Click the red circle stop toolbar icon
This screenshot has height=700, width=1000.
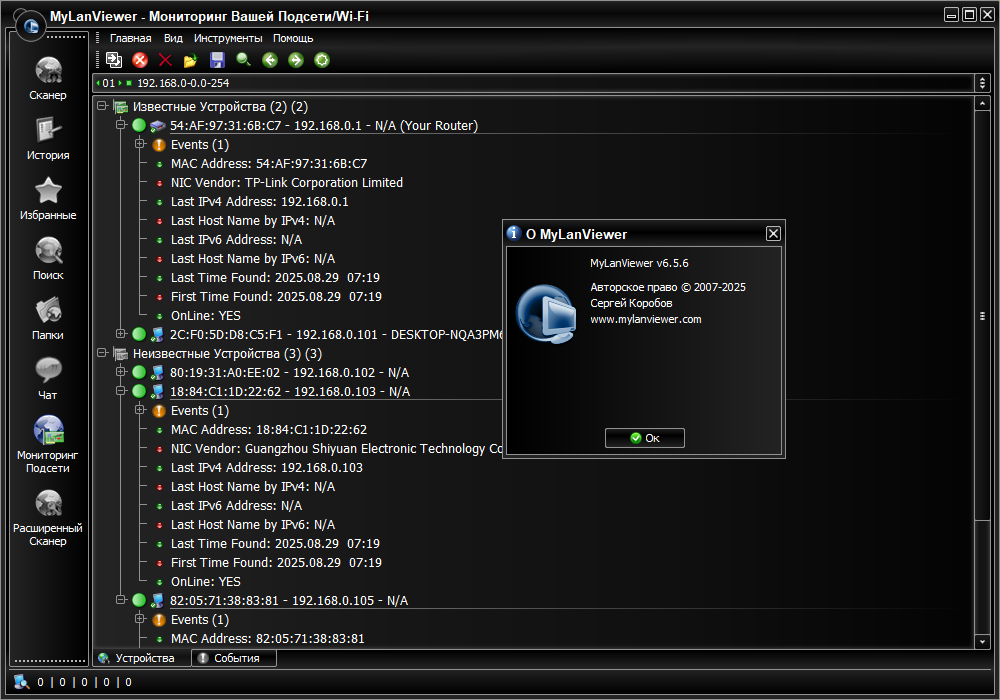(x=140, y=60)
